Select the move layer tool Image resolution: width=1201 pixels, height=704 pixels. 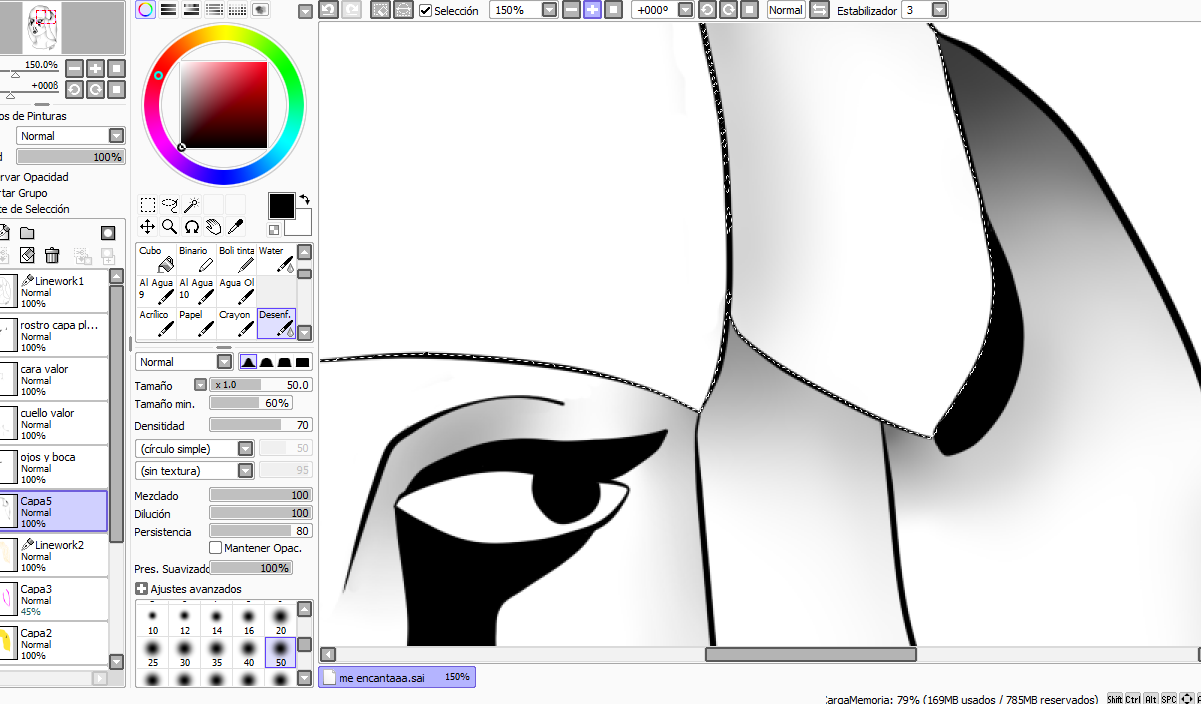(148, 227)
